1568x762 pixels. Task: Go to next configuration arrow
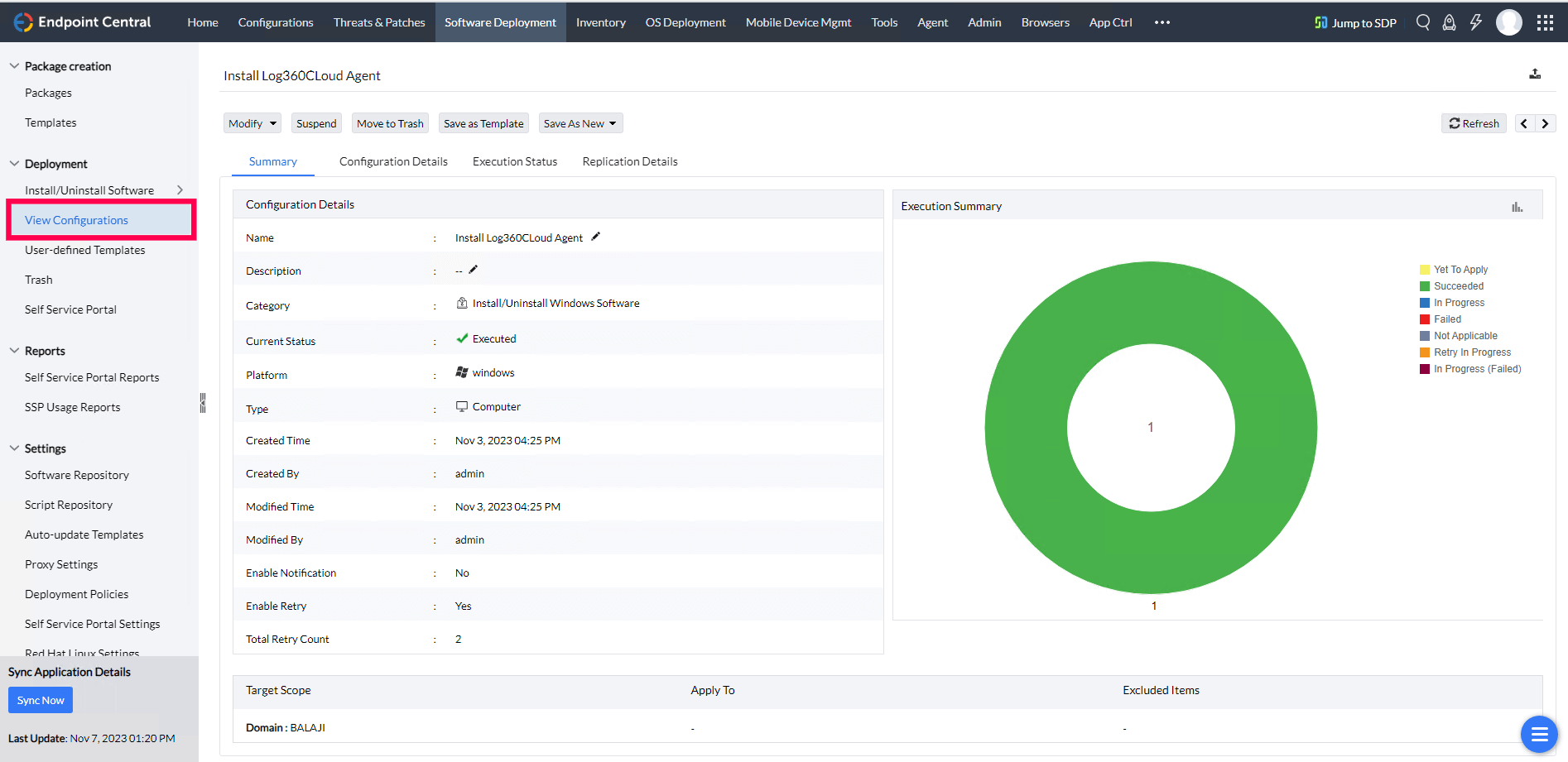point(1545,123)
